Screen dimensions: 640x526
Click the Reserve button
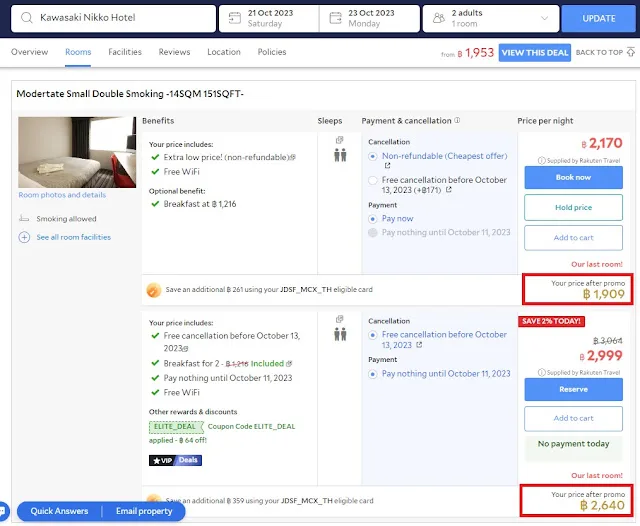[x=573, y=390]
